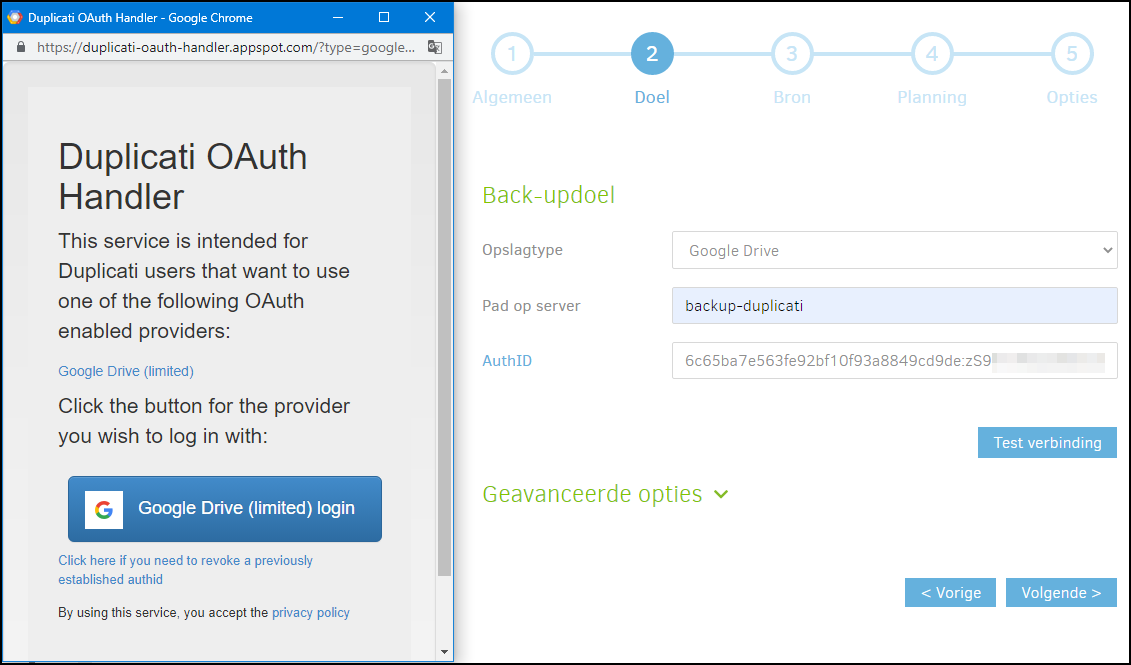Maximize the Duplicati OAuth Handler window
The height and width of the screenshot is (665, 1131).
[384, 17]
